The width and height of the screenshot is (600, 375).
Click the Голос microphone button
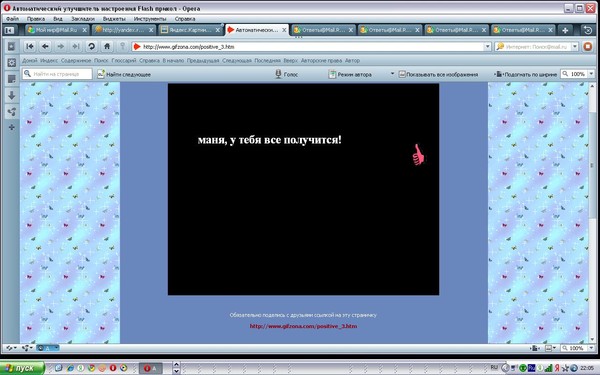tap(286, 74)
